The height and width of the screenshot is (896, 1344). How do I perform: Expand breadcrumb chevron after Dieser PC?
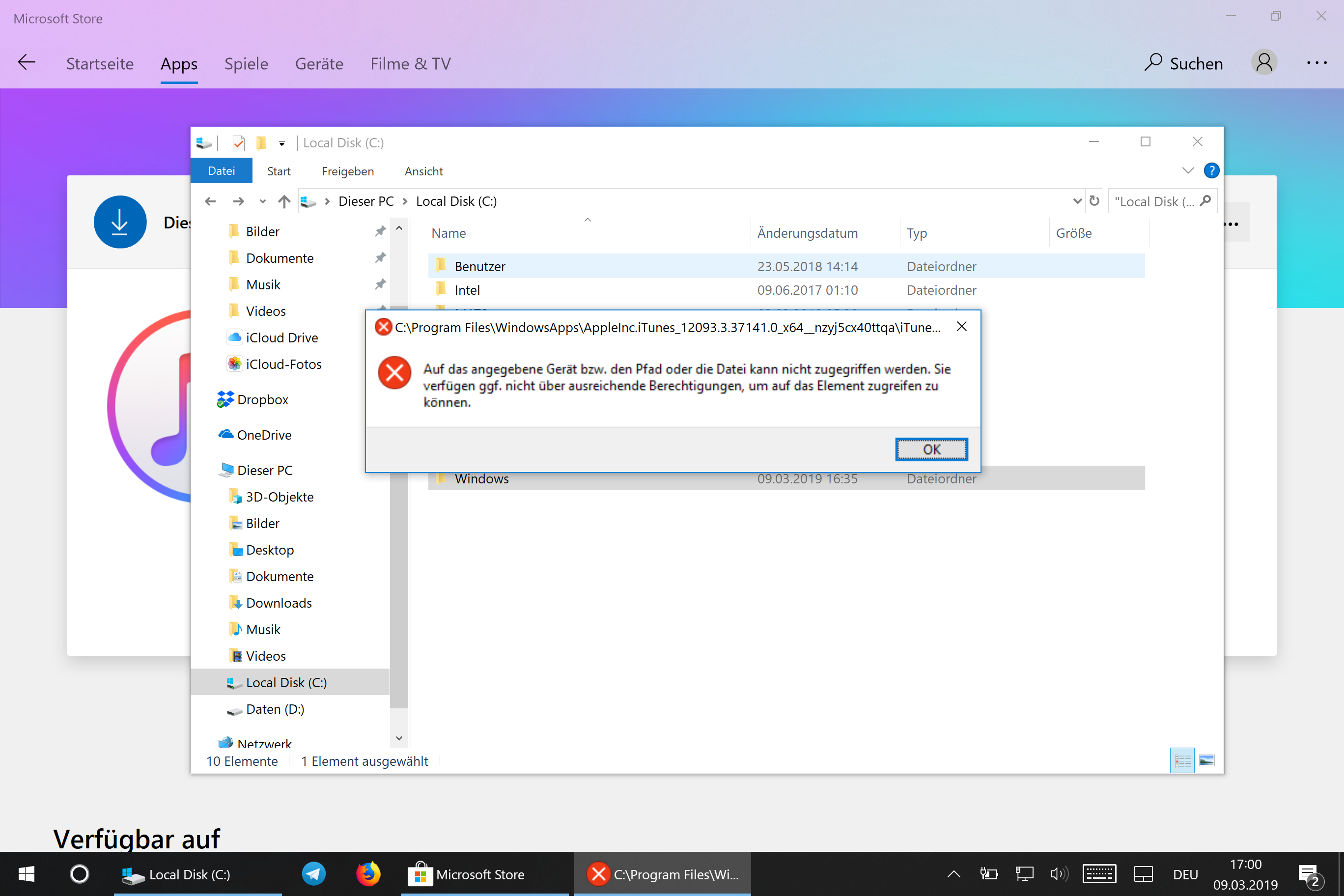405,201
